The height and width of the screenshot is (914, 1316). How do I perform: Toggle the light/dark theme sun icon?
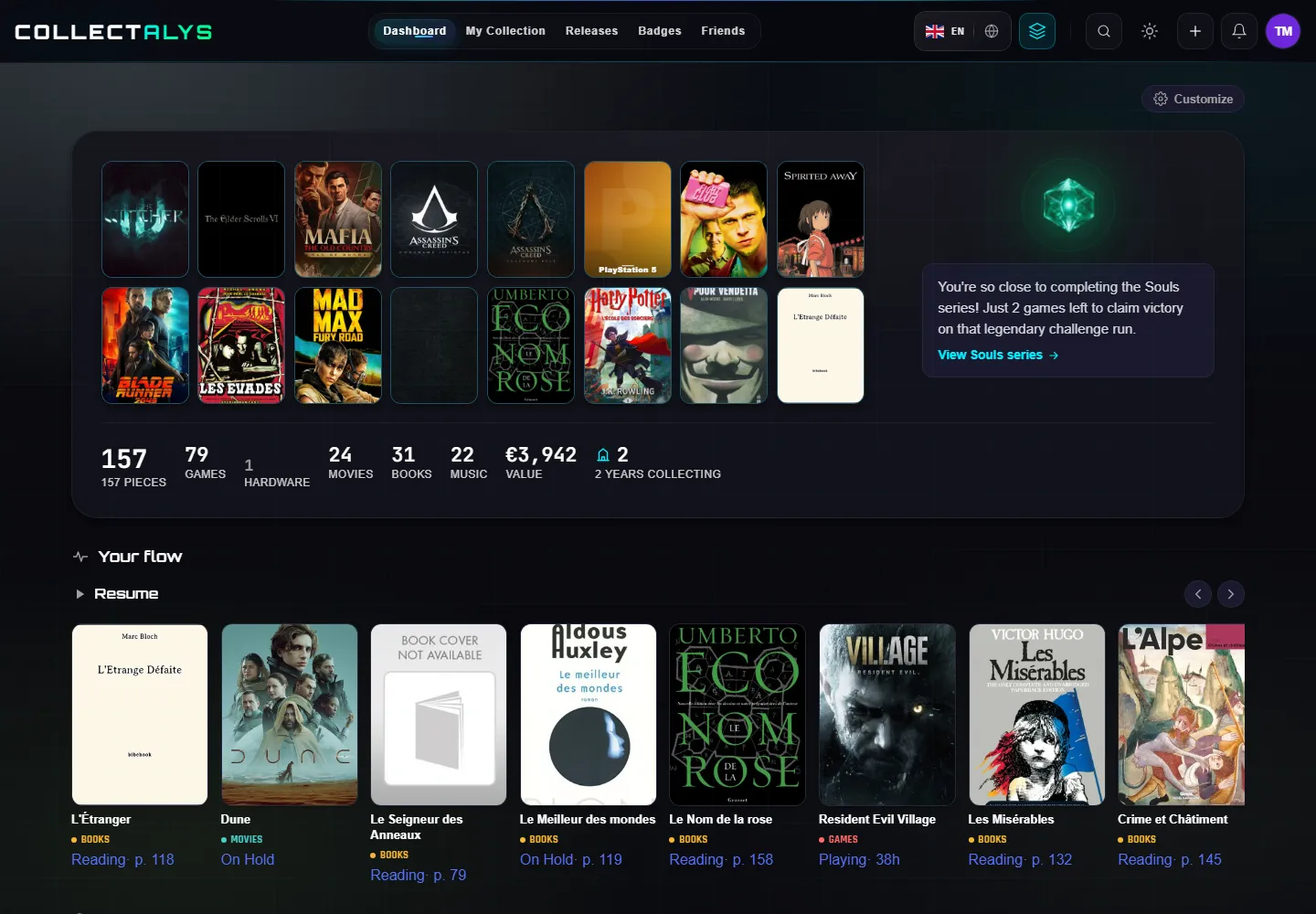point(1150,31)
